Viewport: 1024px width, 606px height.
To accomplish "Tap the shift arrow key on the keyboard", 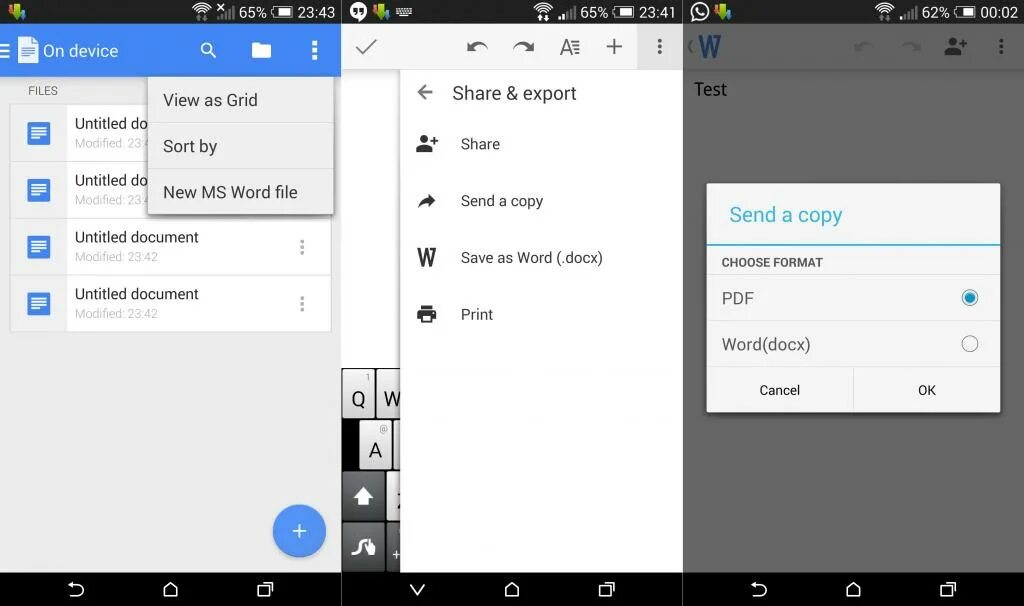I will (363, 496).
